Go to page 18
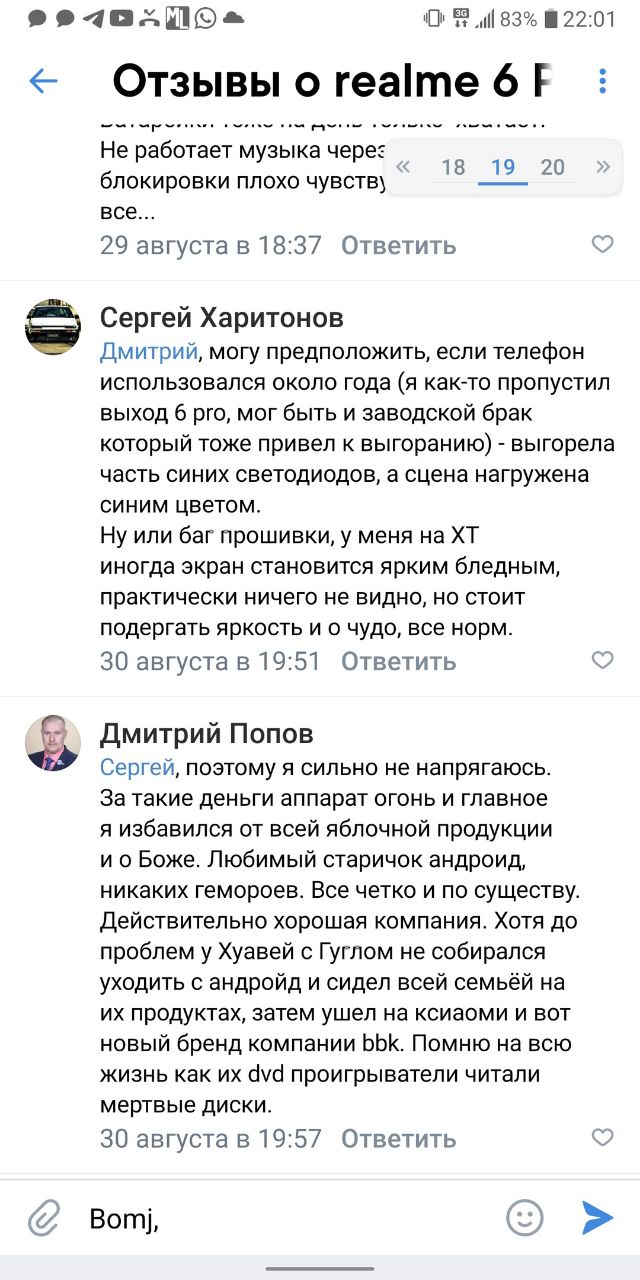 [453, 167]
